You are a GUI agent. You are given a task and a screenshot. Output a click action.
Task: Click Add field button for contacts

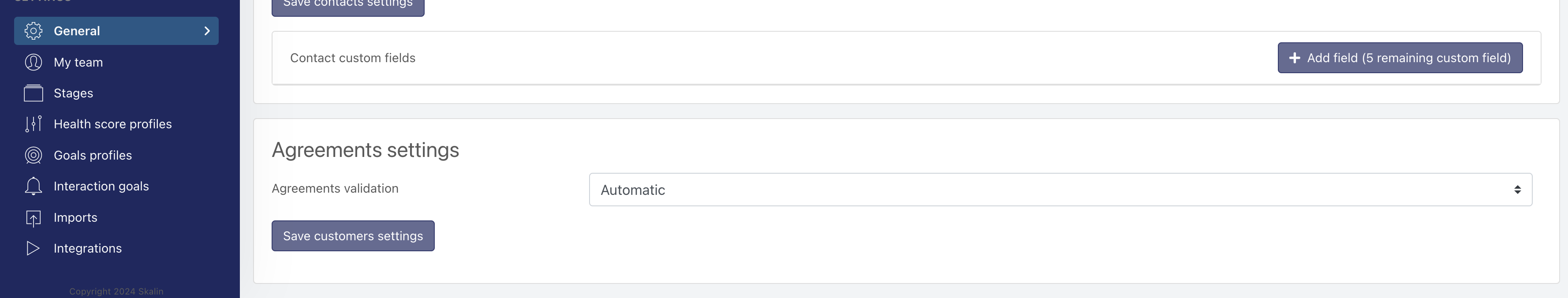click(1400, 58)
